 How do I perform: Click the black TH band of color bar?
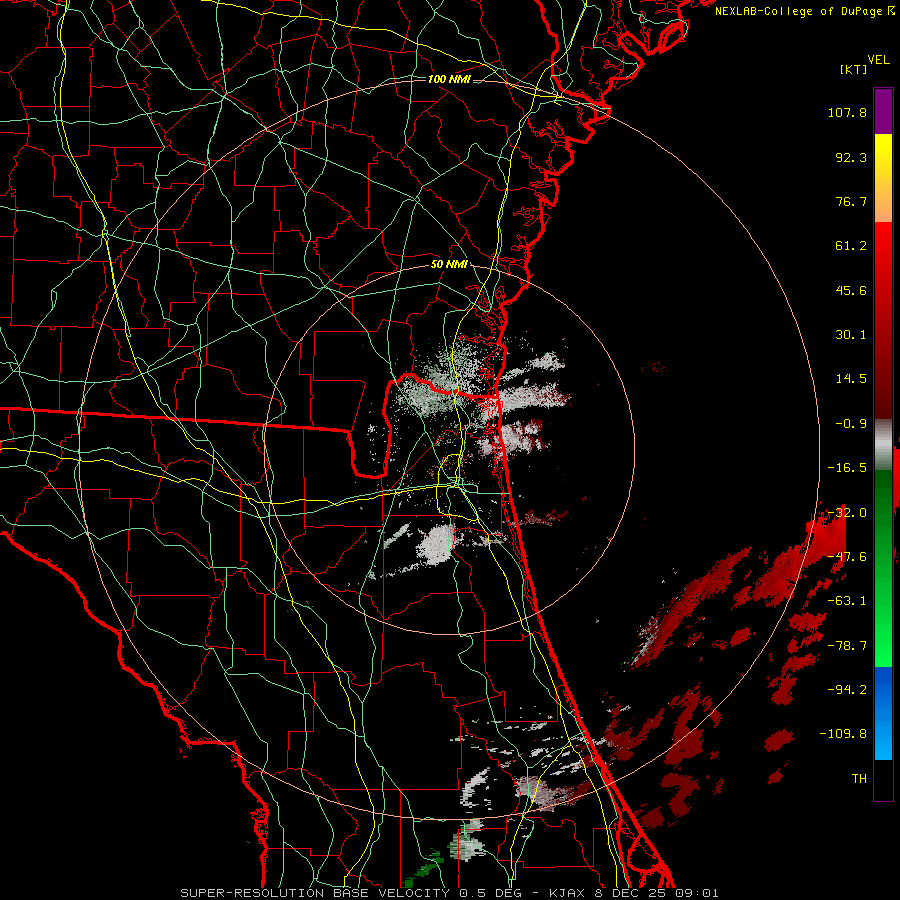(x=883, y=779)
